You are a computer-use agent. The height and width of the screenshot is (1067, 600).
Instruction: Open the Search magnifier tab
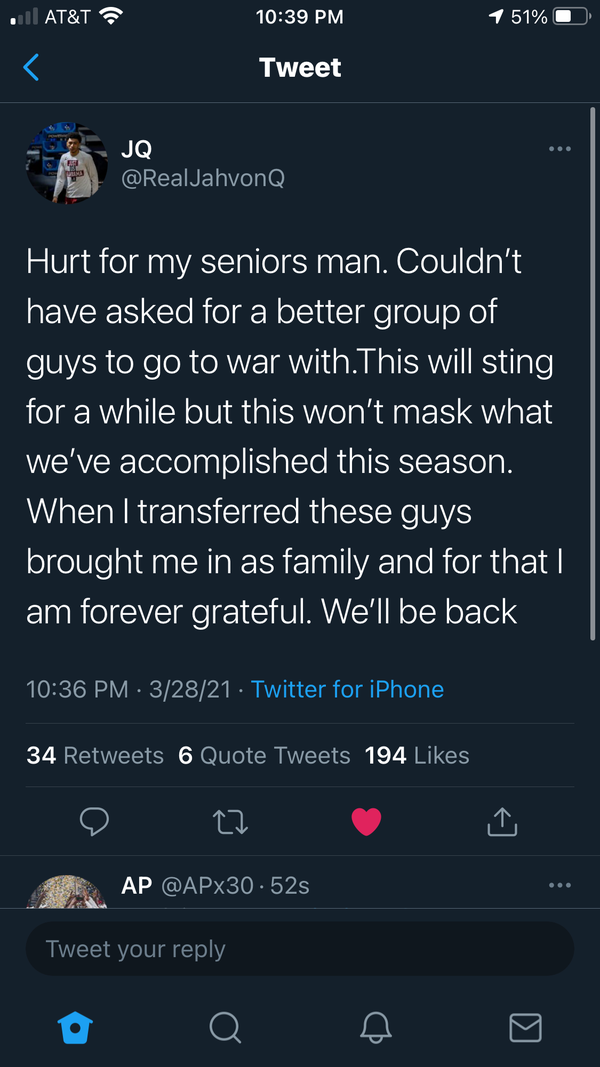(x=224, y=1026)
